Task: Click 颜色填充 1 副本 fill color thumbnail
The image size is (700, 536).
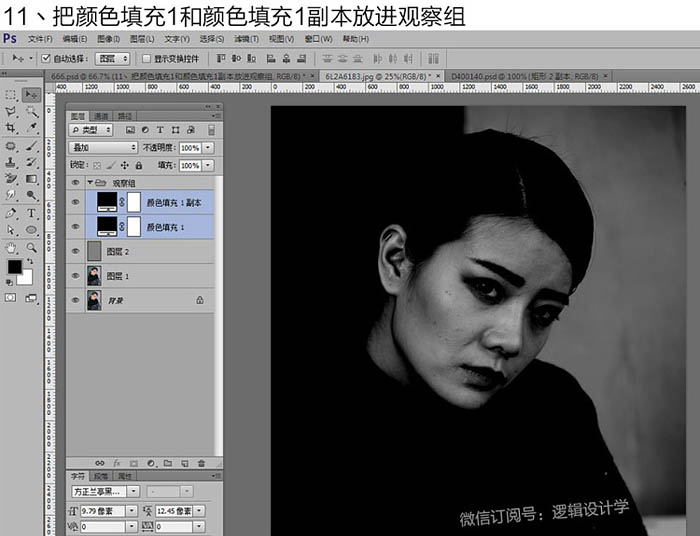Action: 107,202
